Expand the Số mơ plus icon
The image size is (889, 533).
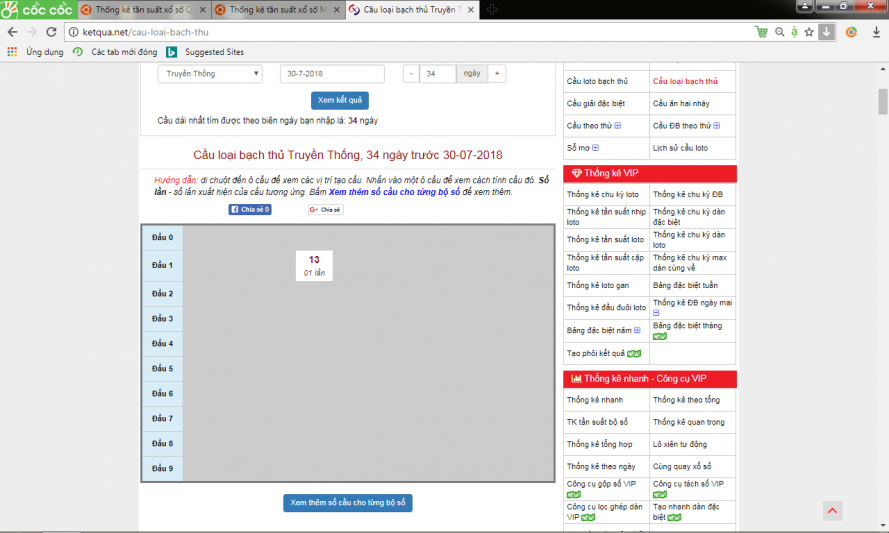tap(597, 148)
